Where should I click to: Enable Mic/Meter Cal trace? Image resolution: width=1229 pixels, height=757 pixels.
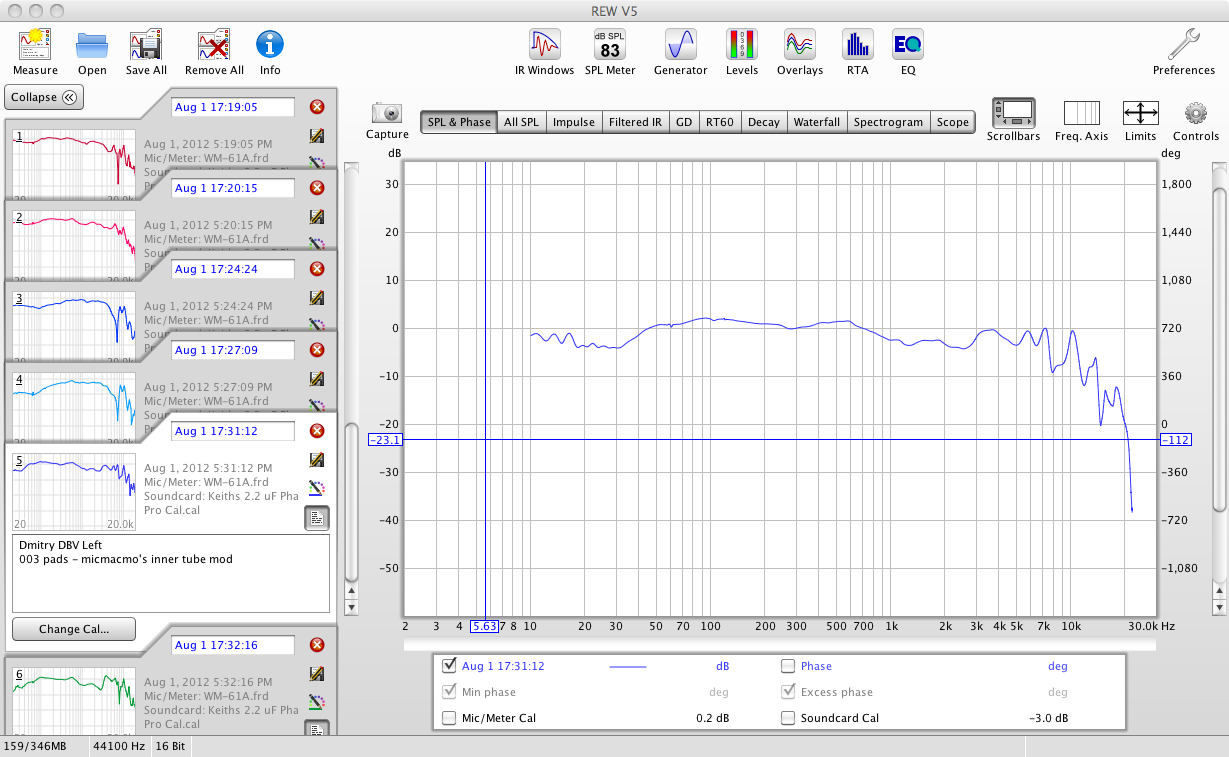coord(449,717)
